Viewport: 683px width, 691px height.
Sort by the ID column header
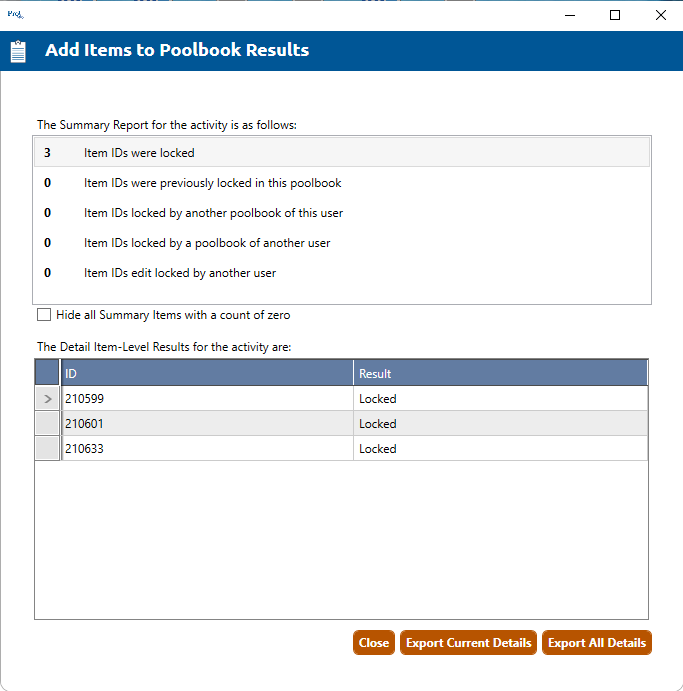tap(207, 374)
